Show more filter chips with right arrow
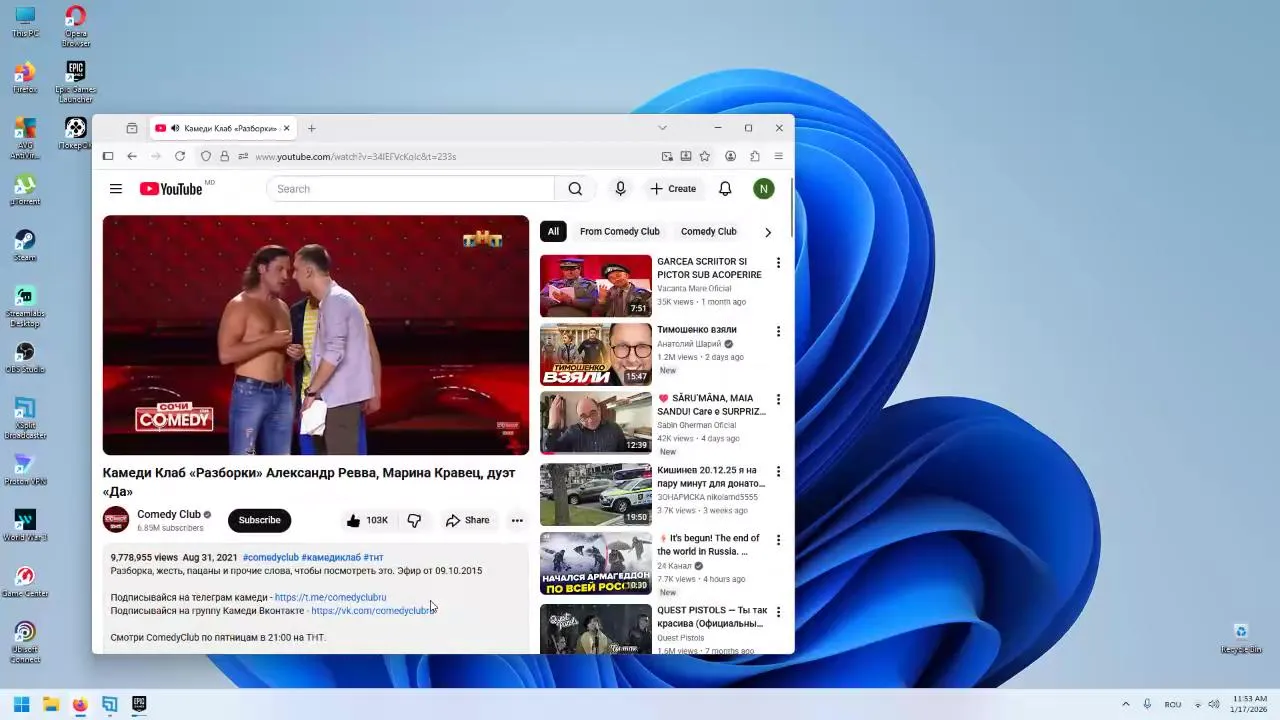Image resolution: width=1280 pixels, height=720 pixels. (x=768, y=232)
